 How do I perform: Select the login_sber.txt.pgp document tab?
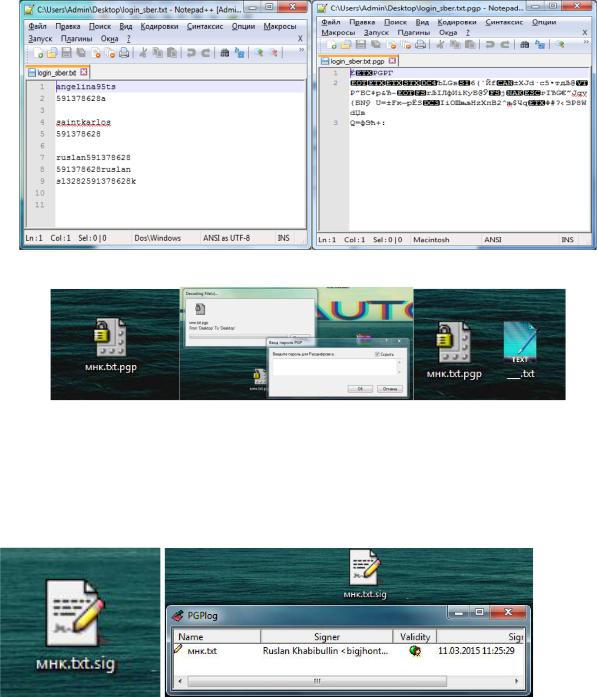tap(358, 61)
